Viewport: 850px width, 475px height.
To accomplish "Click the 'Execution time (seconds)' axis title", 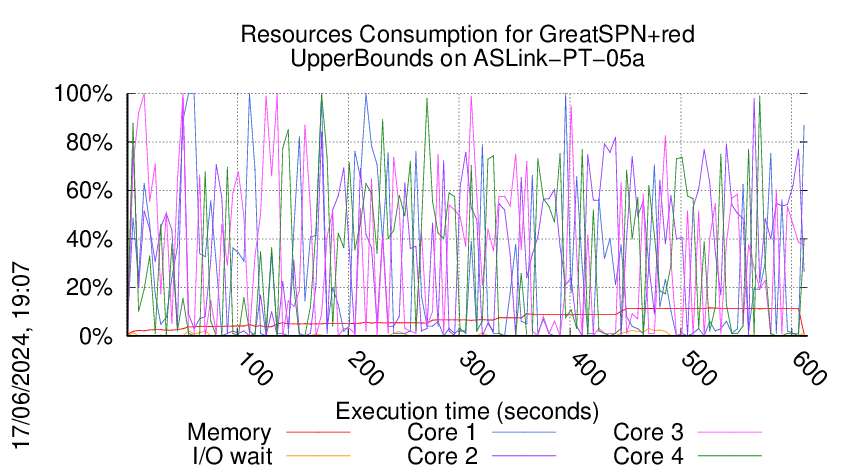I will pos(467,411).
